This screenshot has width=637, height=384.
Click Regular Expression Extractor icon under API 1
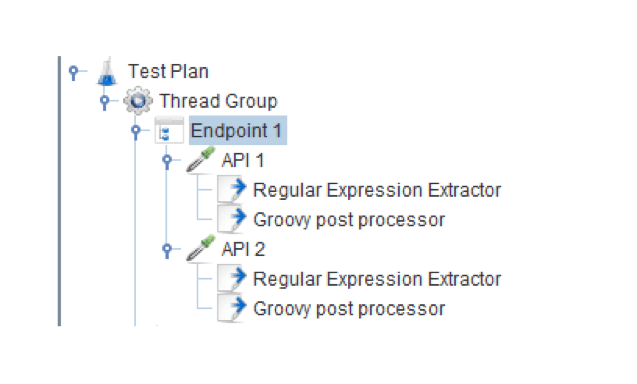pyautogui.click(x=232, y=189)
